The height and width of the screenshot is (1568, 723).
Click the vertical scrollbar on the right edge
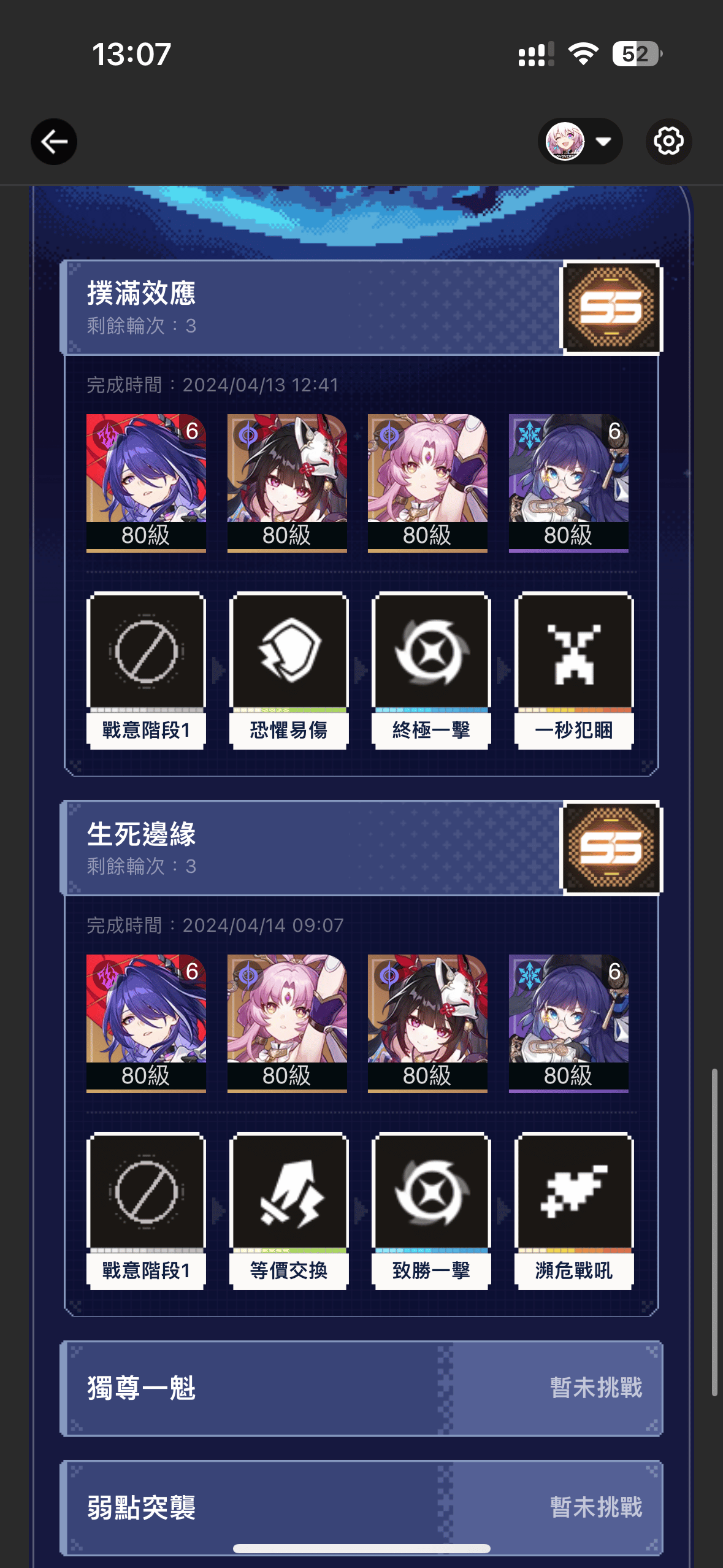coord(714,1233)
